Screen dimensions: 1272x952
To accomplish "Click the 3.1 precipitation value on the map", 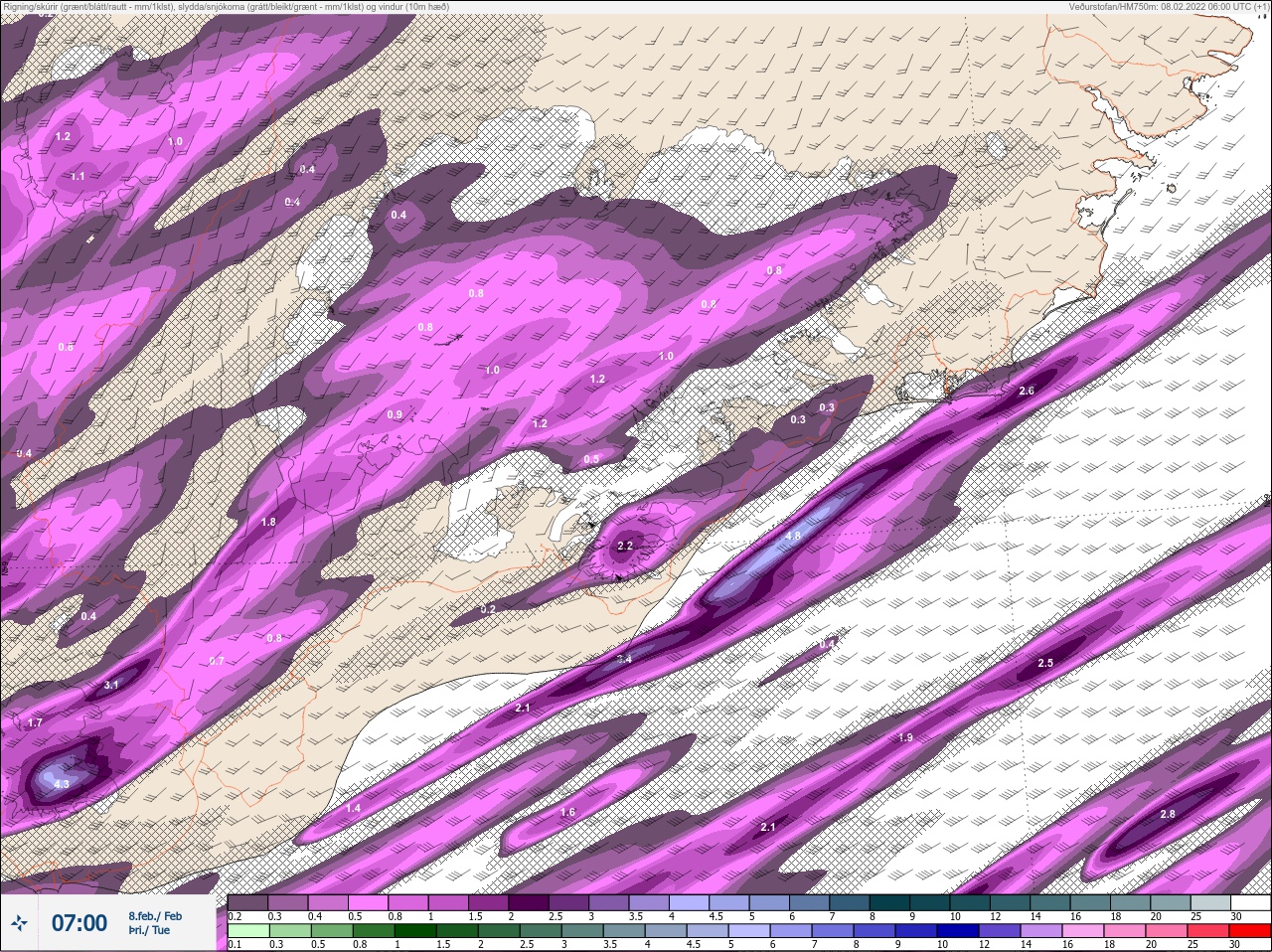I will [111, 685].
